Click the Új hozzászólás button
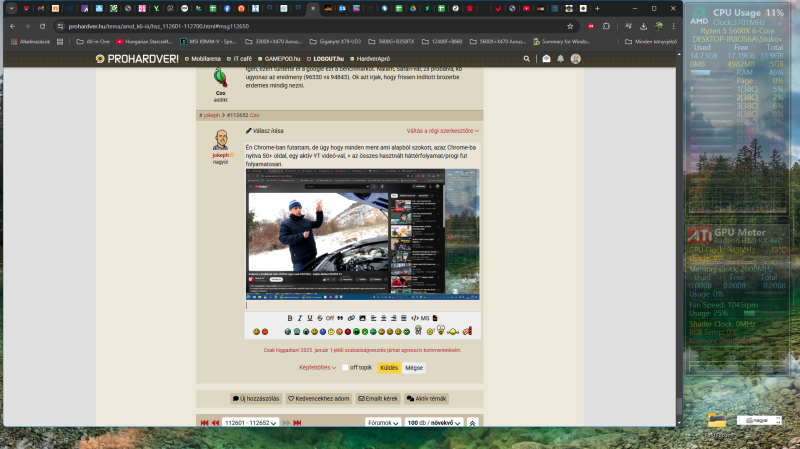This screenshot has height=449, width=800. 256,398
